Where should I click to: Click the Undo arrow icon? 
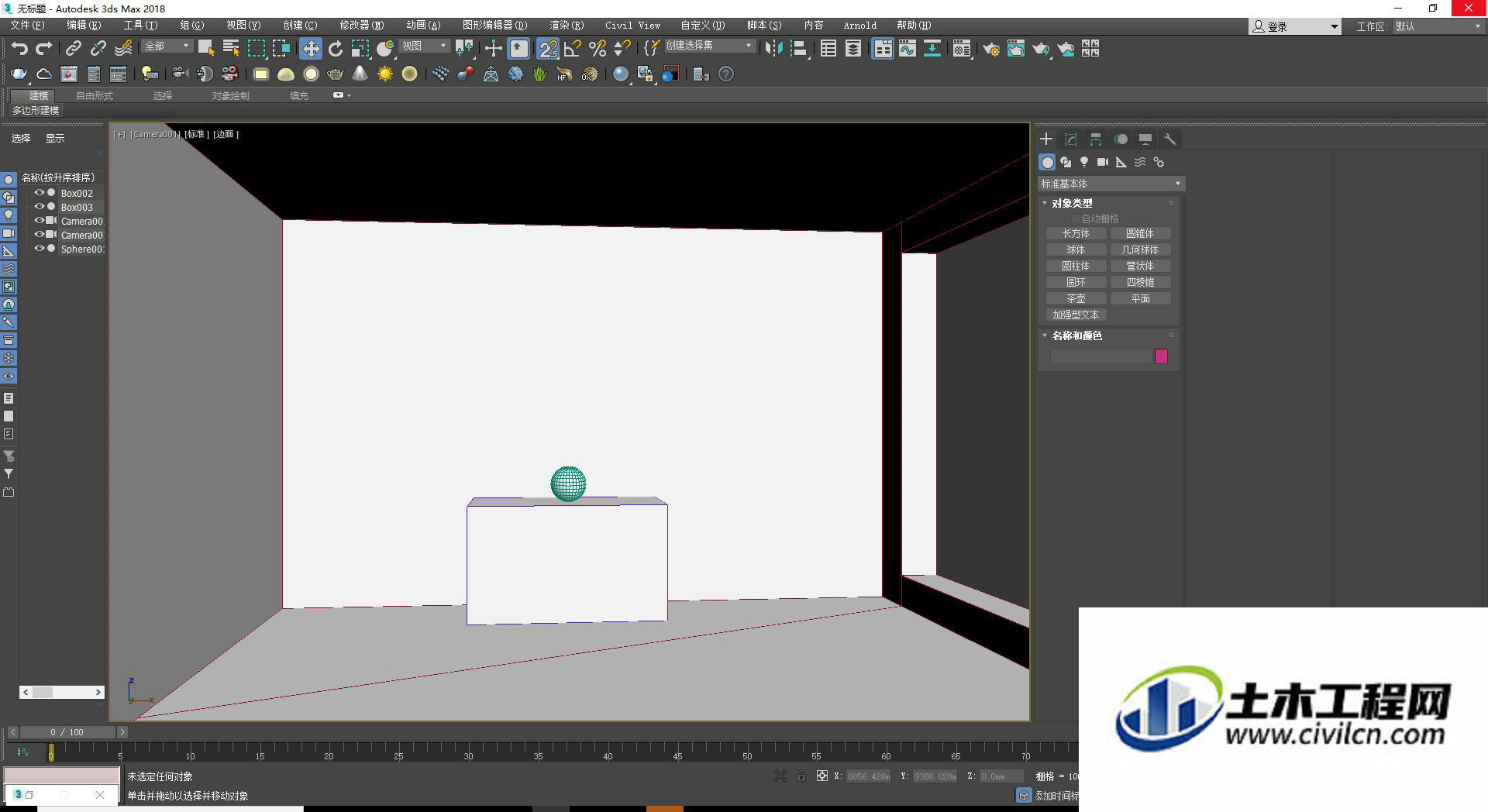point(19,49)
